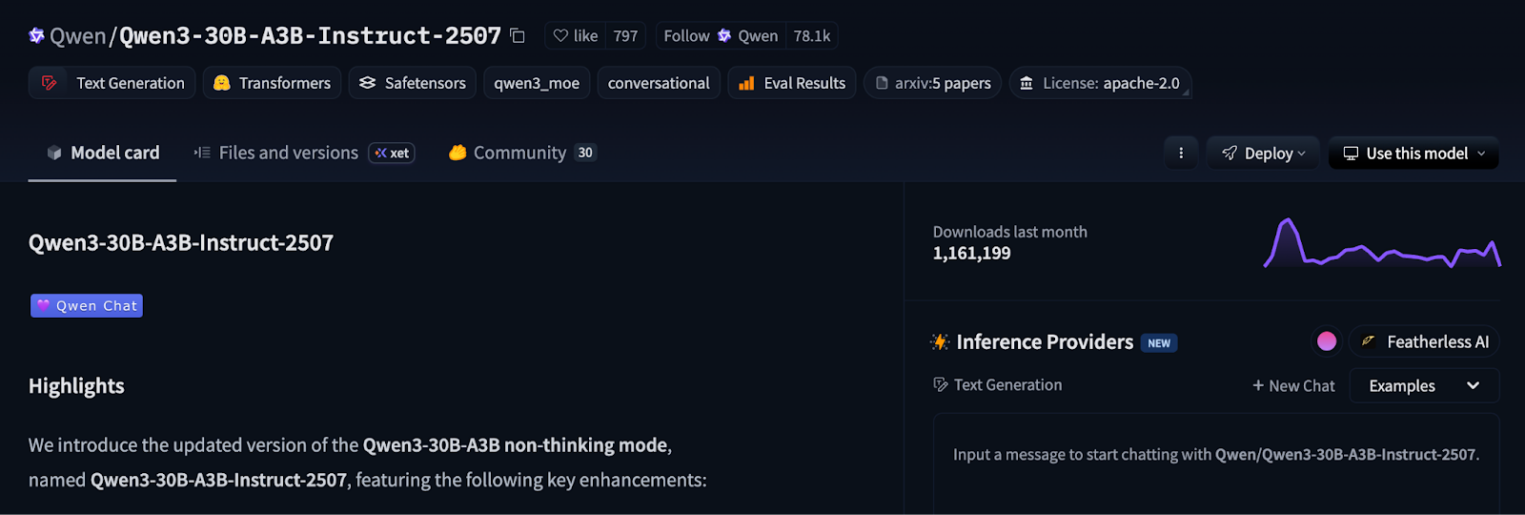Open the Qwen Chat badge link

coord(87,306)
